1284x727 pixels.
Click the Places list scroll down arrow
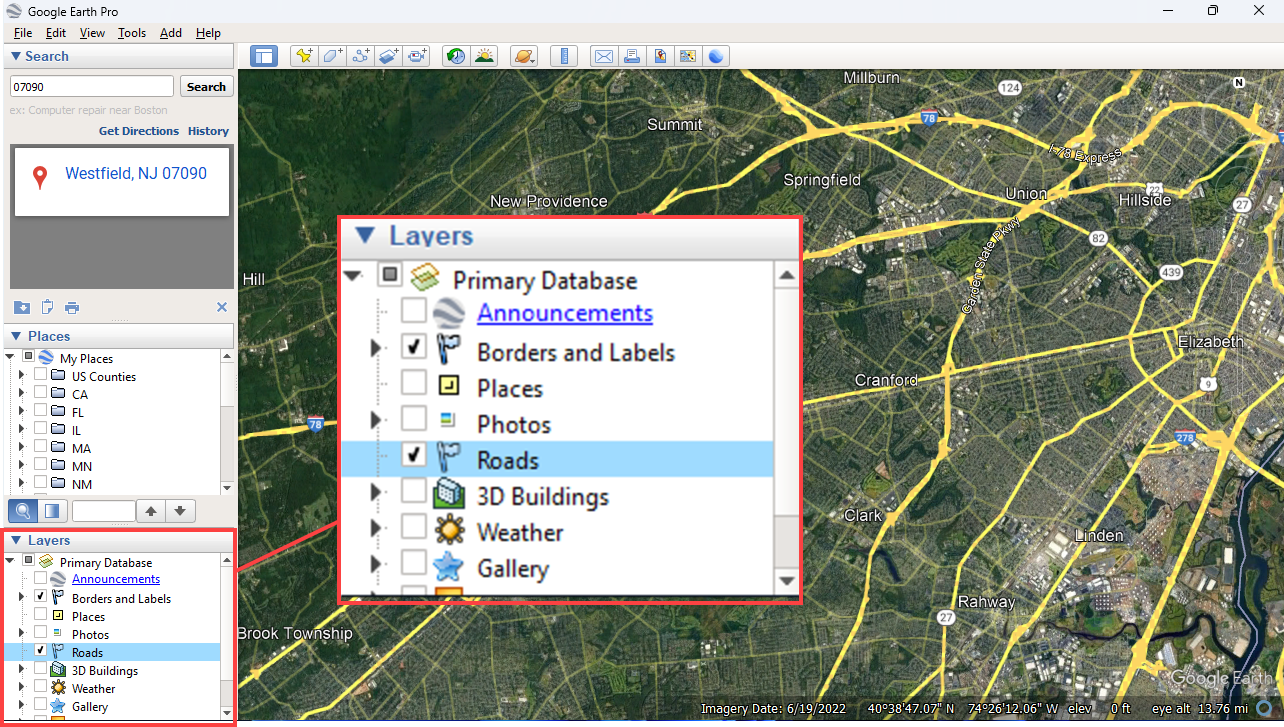tap(227, 487)
